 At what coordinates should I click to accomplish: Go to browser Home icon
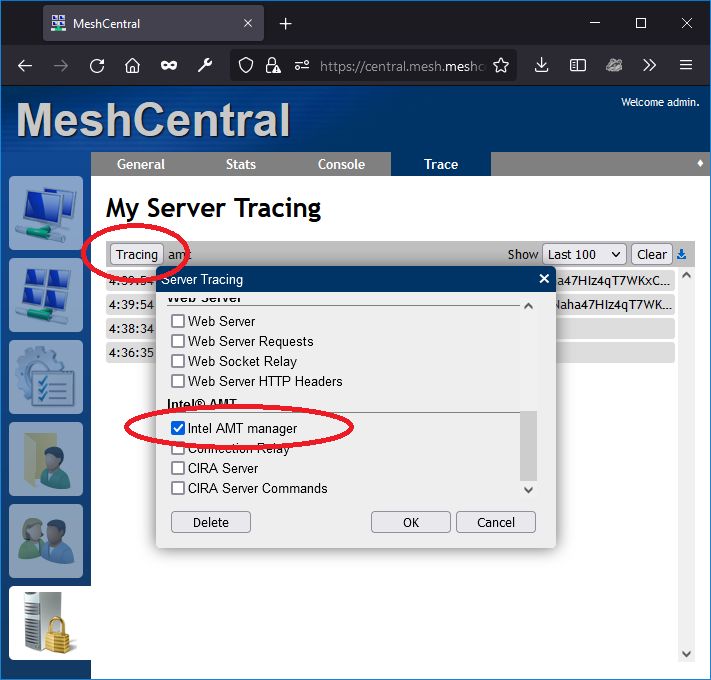click(132, 66)
